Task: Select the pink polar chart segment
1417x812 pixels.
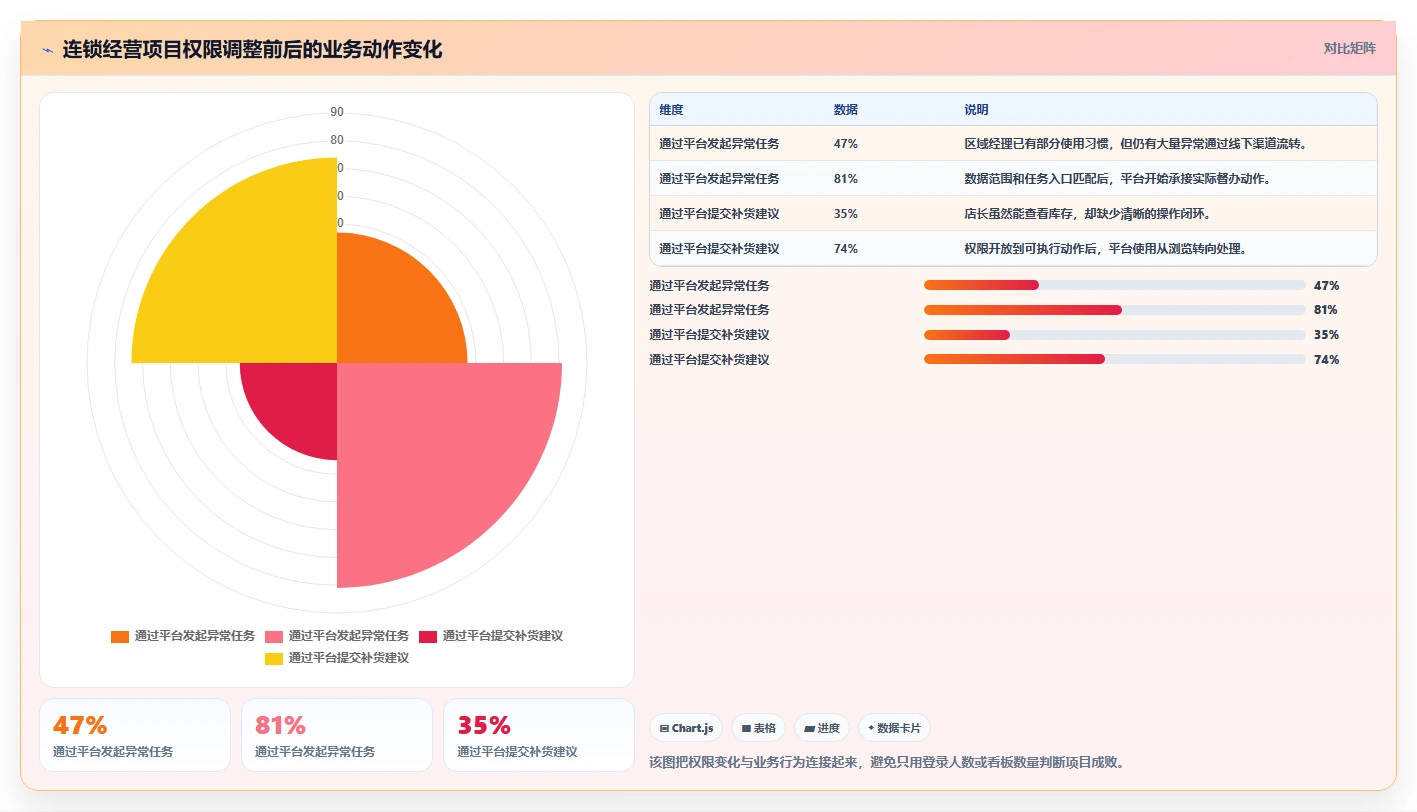Action: coord(430,456)
